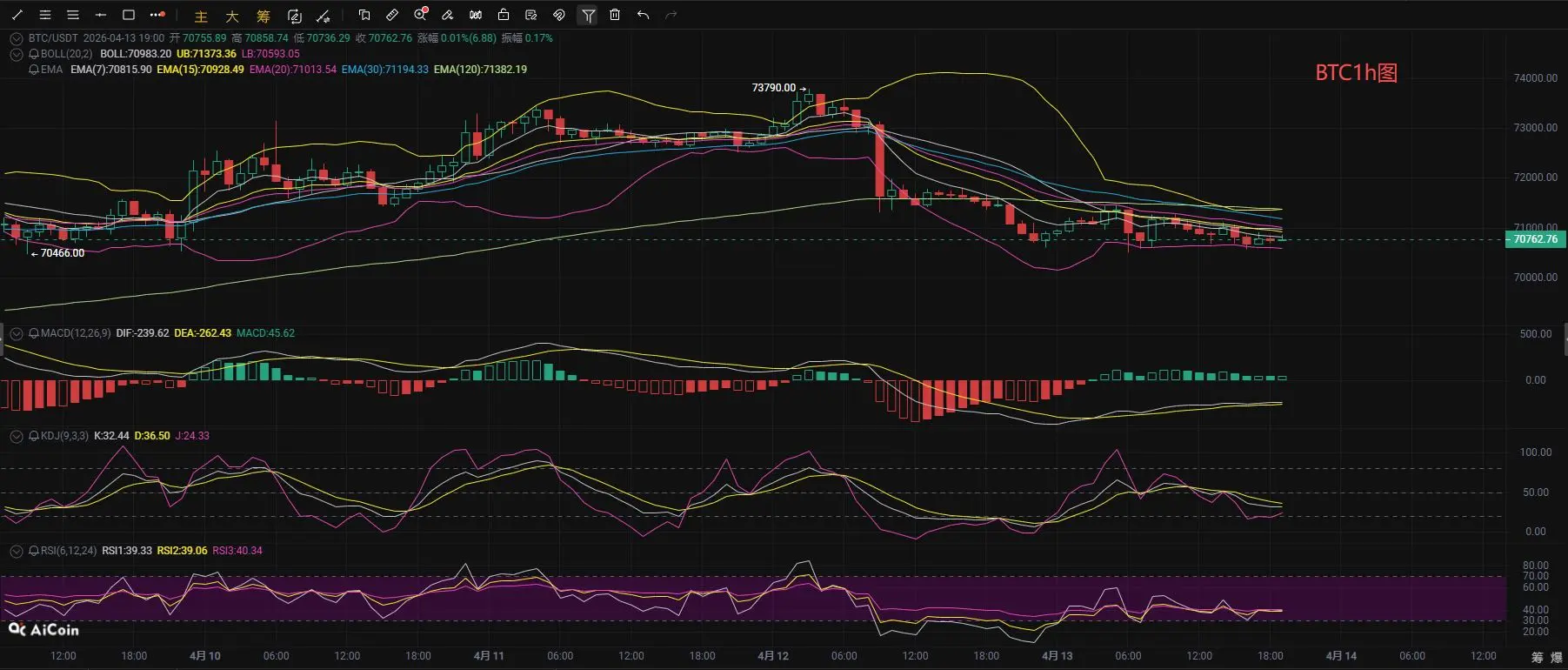1568x670 pixels.
Task: Open more drawing tools with red dot
Action: coord(157,15)
